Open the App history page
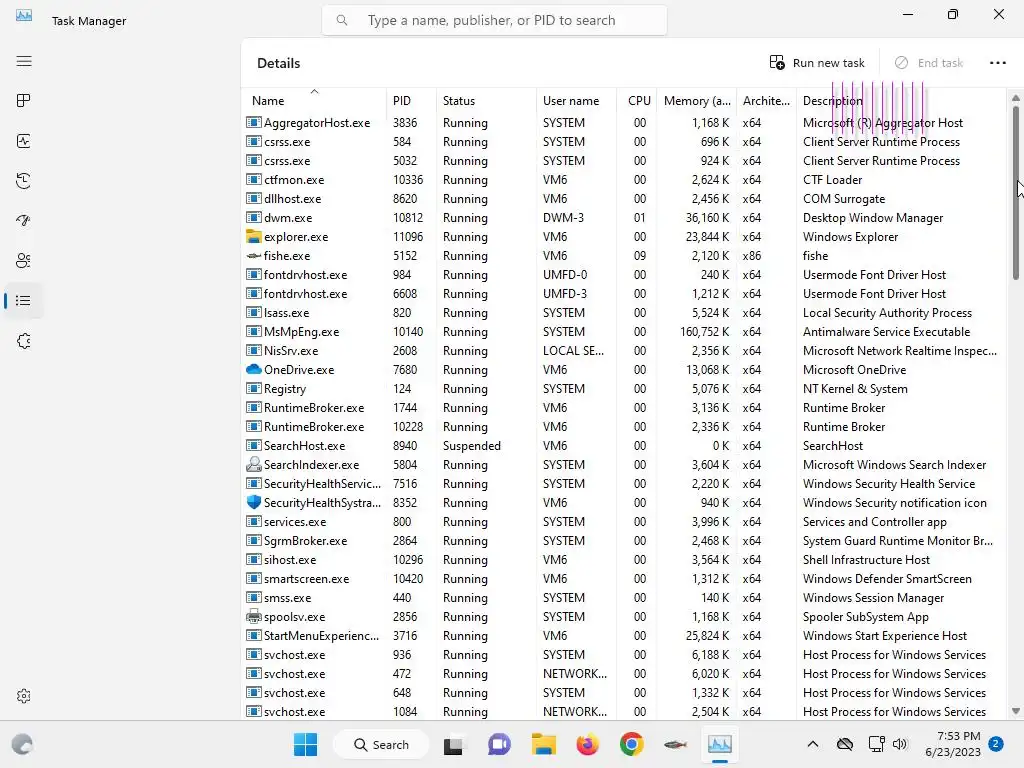The image size is (1024, 768). point(24,181)
